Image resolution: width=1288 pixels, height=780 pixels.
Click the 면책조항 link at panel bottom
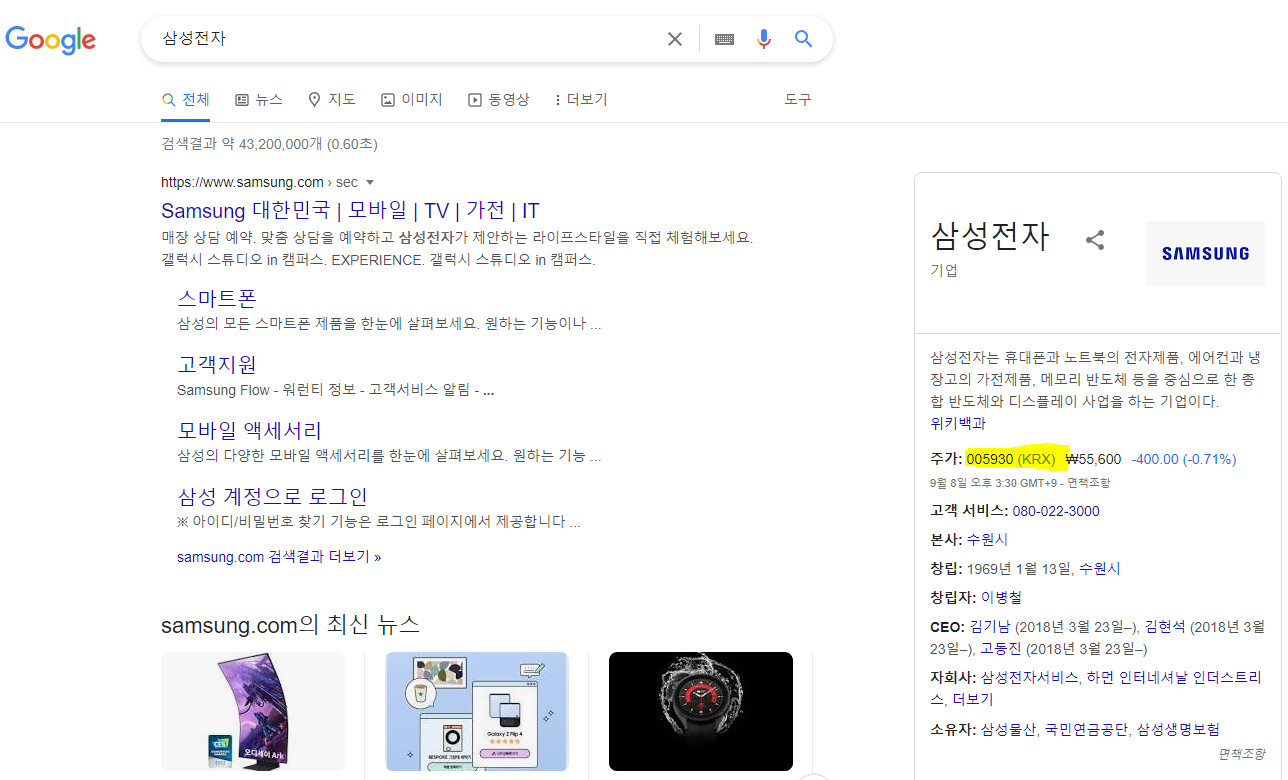point(1240,754)
